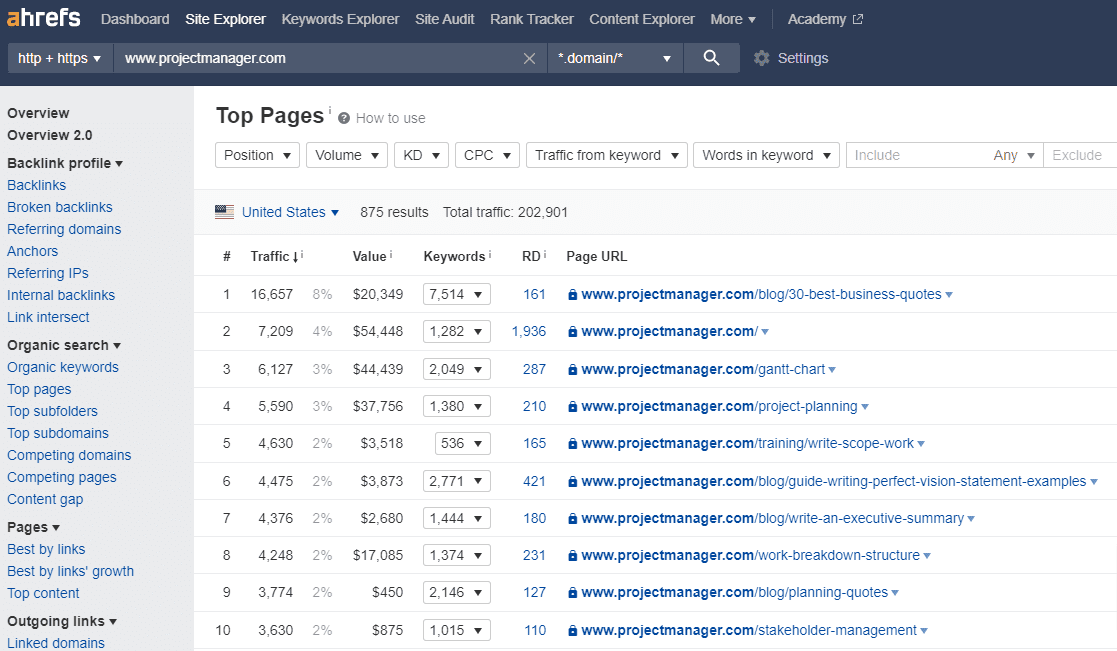The width and height of the screenshot is (1117, 651).
Task: Click the RD column info icon
Action: click(545, 254)
